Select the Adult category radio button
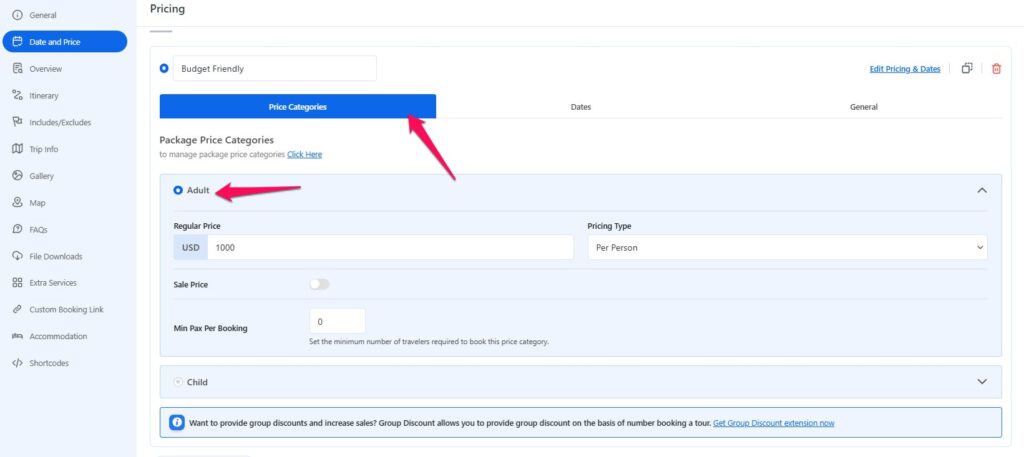1024x457 pixels. coord(178,190)
